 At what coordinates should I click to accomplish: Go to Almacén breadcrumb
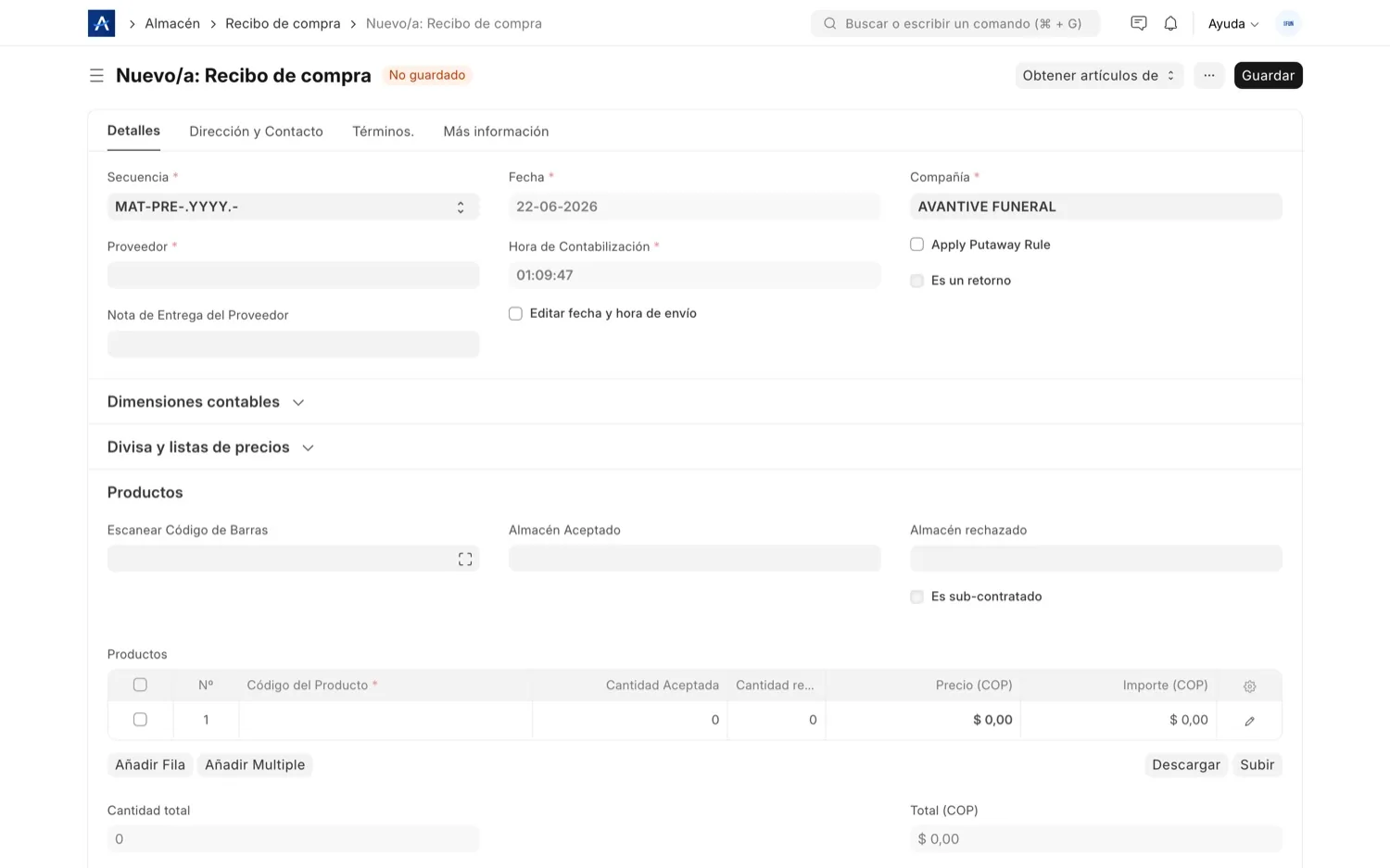click(172, 23)
